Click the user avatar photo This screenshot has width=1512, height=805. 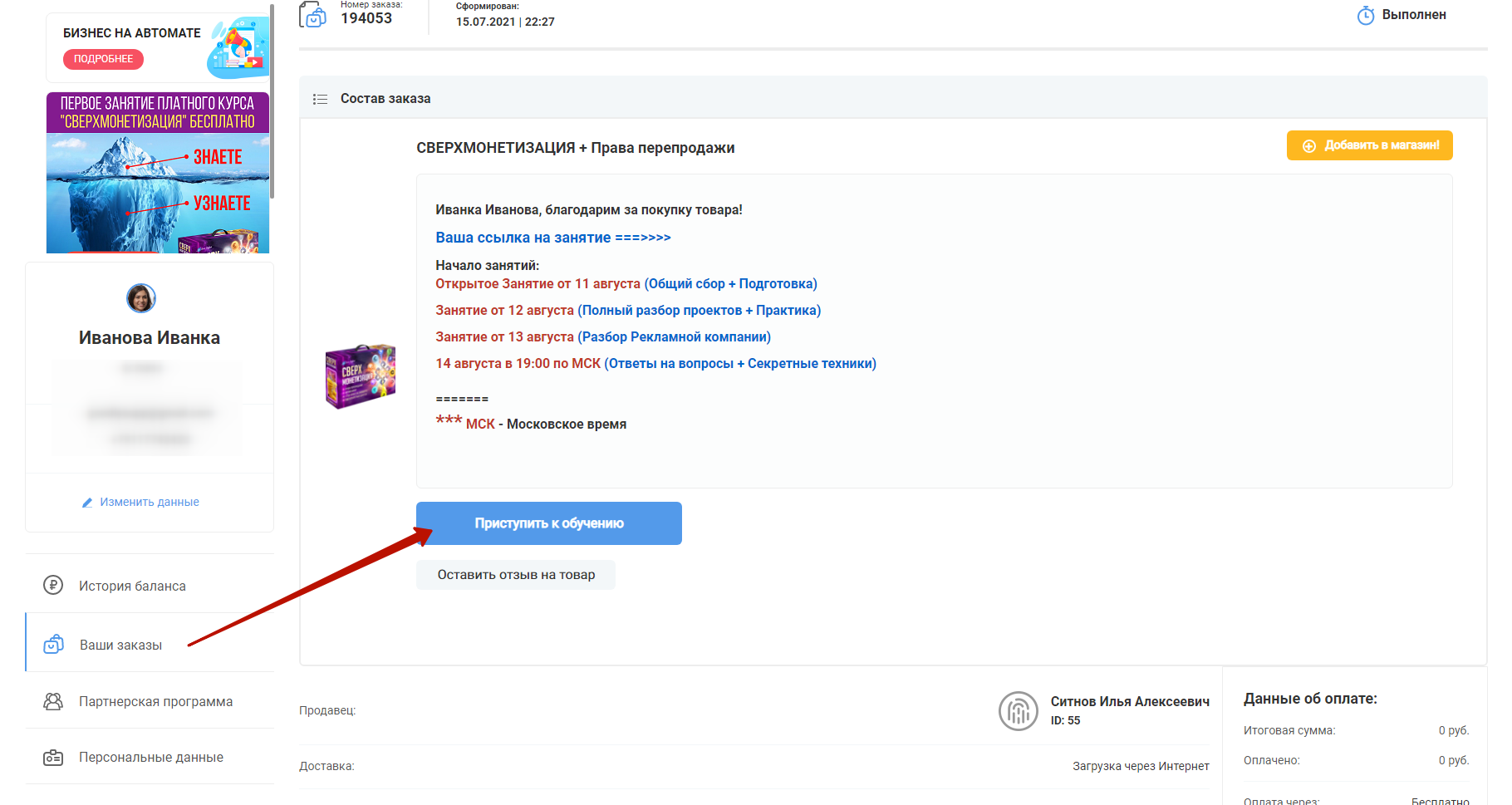(141, 297)
